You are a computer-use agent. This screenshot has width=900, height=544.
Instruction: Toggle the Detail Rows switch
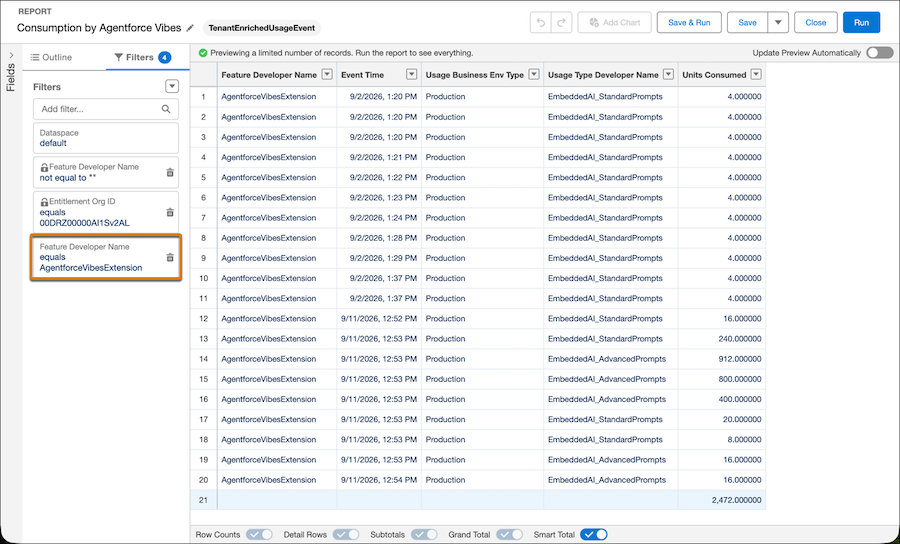(x=346, y=534)
